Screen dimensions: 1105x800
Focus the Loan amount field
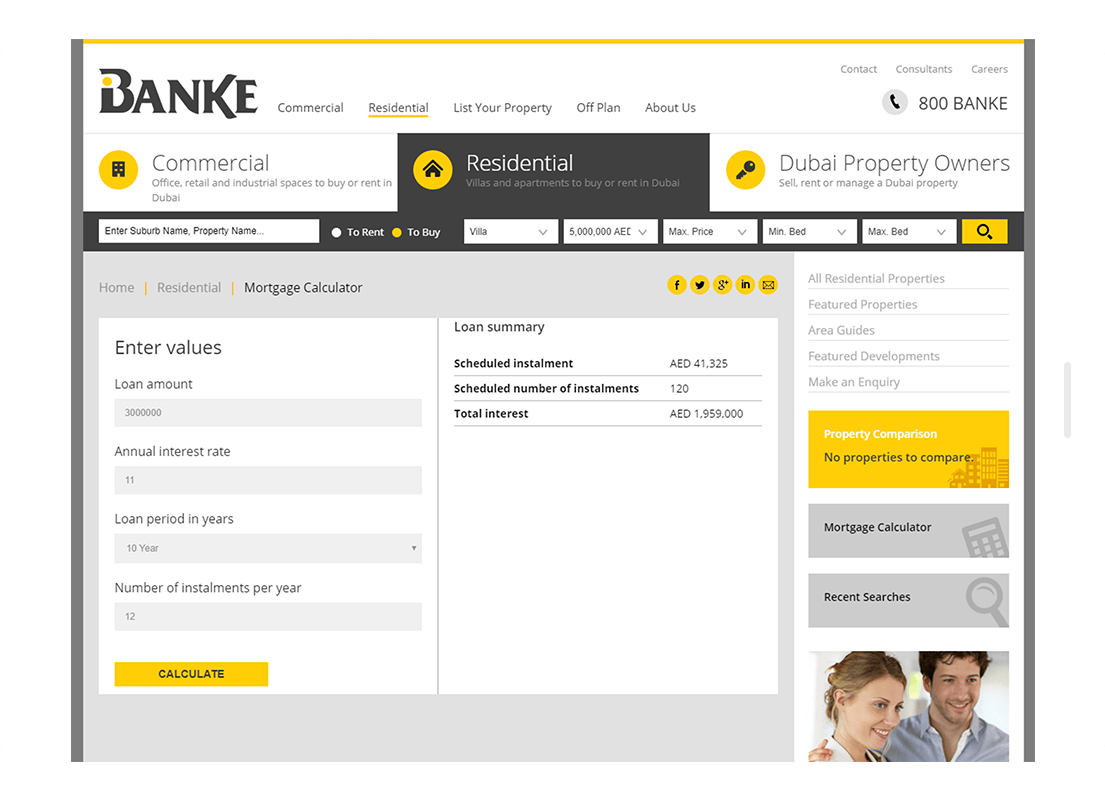pos(268,413)
